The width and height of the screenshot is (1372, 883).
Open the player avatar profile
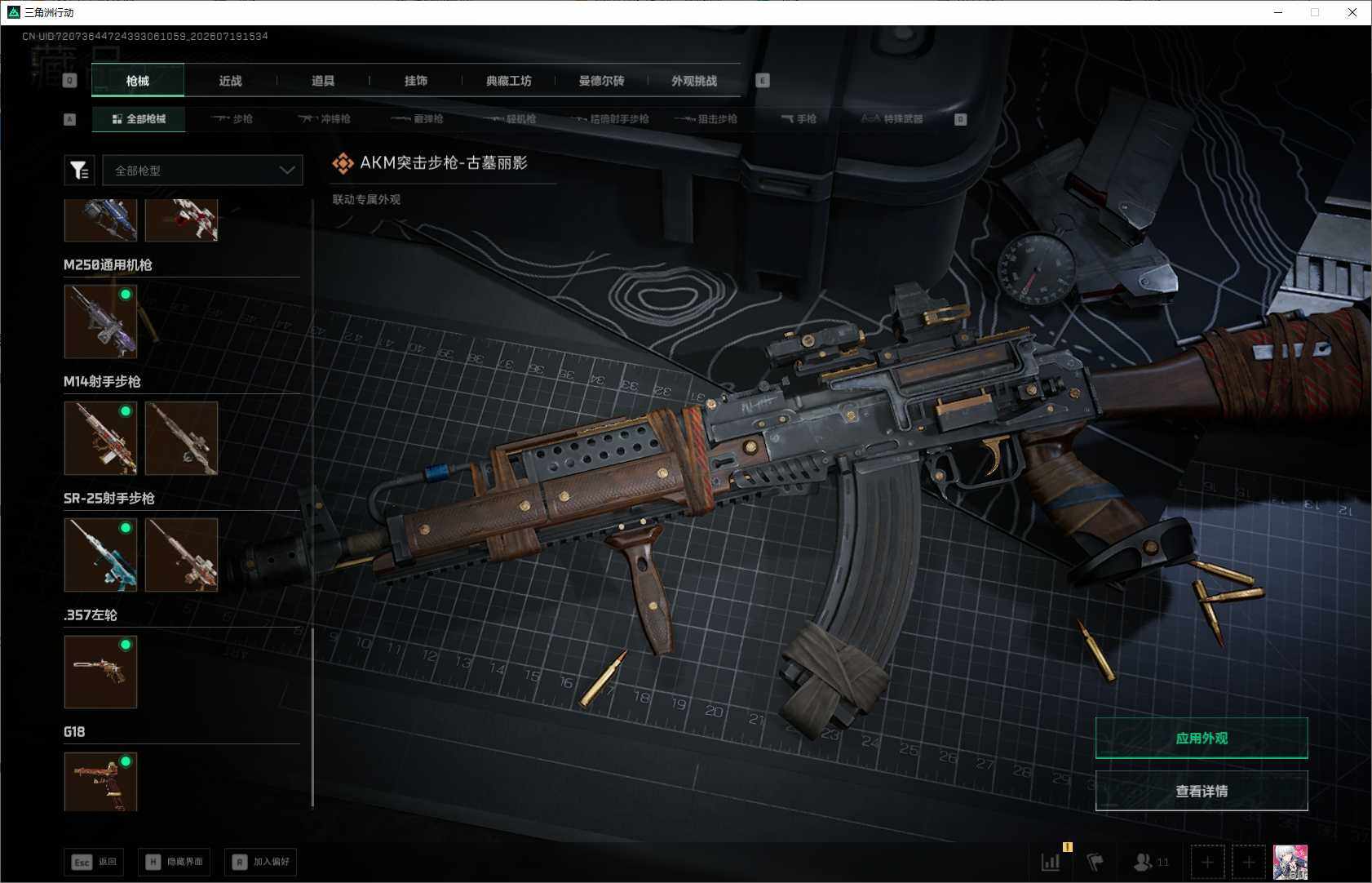[x=1290, y=862]
